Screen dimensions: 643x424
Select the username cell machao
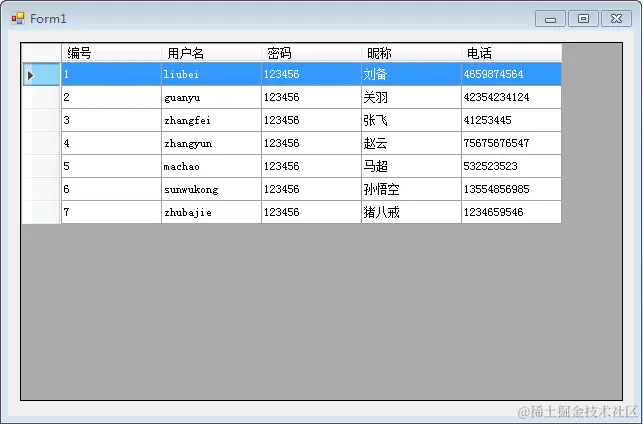point(211,166)
